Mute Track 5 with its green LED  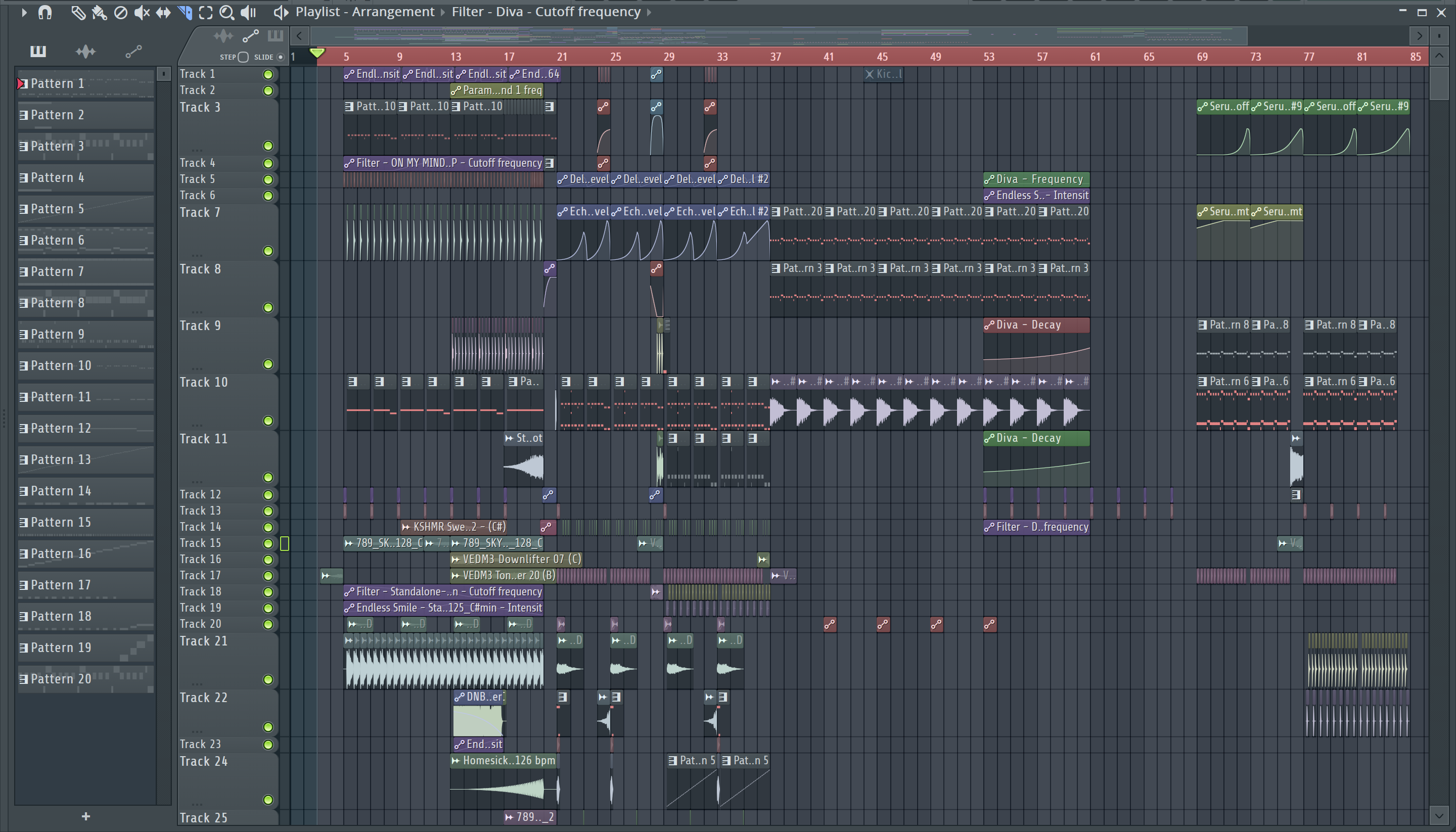click(268, 179)
